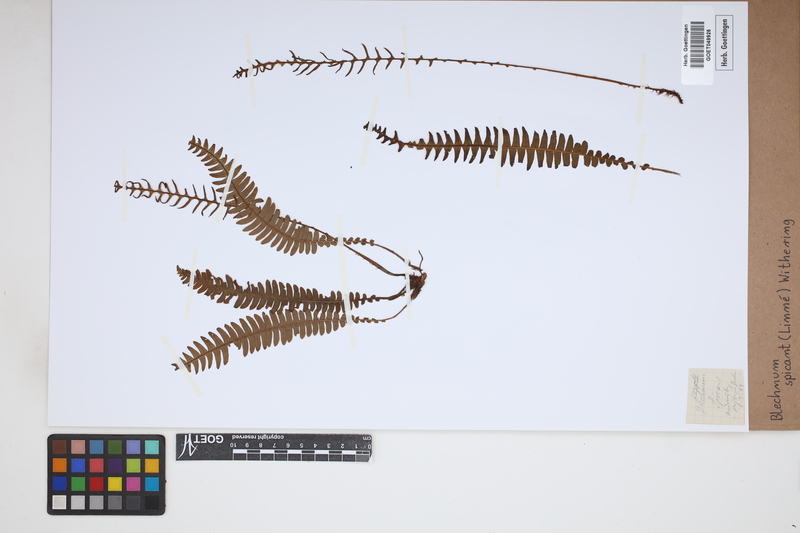Click the dark brown corner swatch
This screenshot has width=800, height=533.
click(60, 447)
